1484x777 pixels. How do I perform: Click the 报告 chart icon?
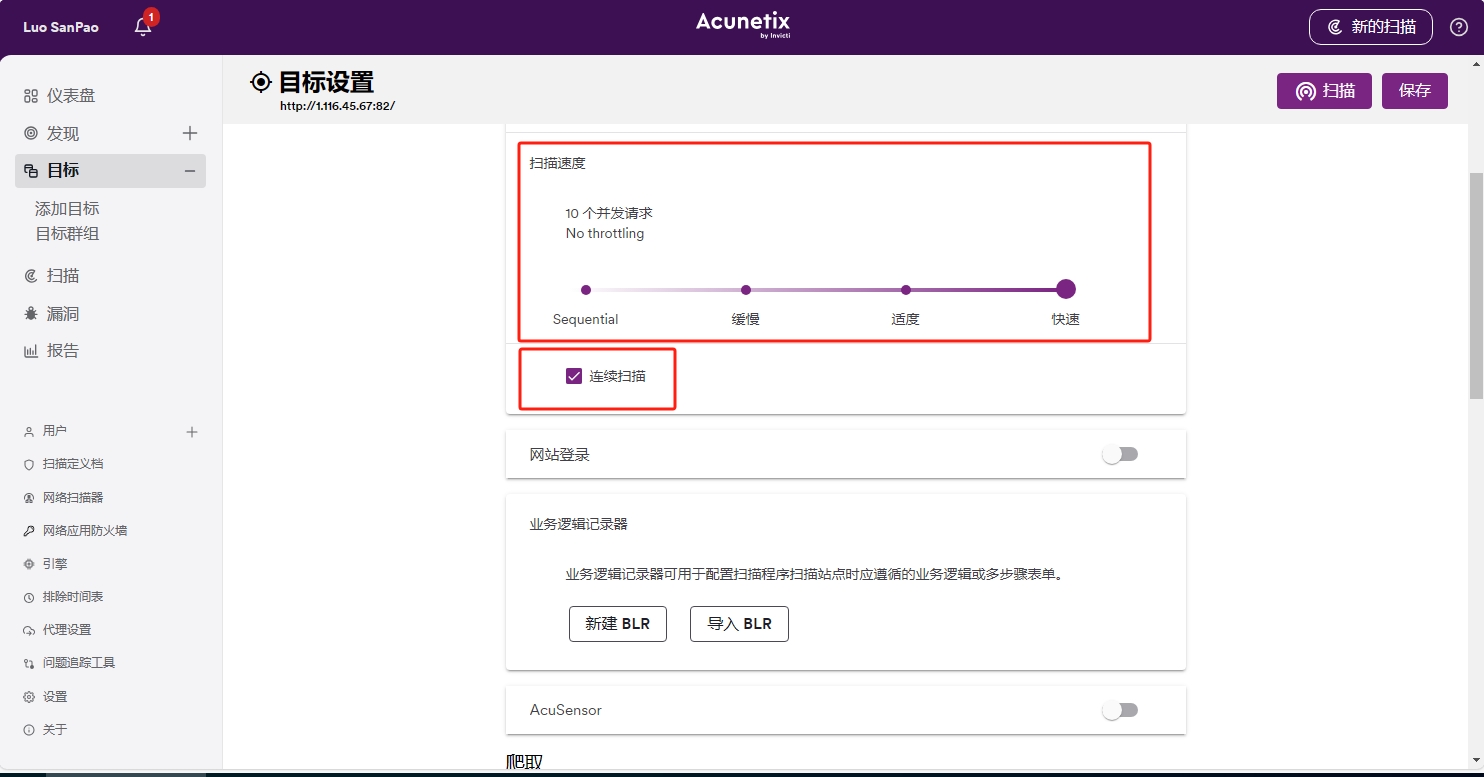[31, 351]
